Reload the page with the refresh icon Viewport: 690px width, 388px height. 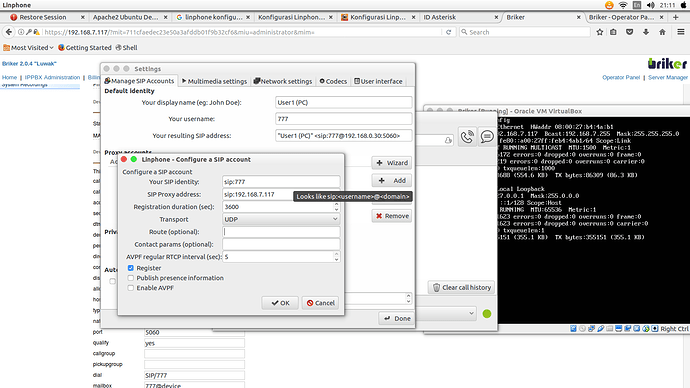(x=448, y=32)
